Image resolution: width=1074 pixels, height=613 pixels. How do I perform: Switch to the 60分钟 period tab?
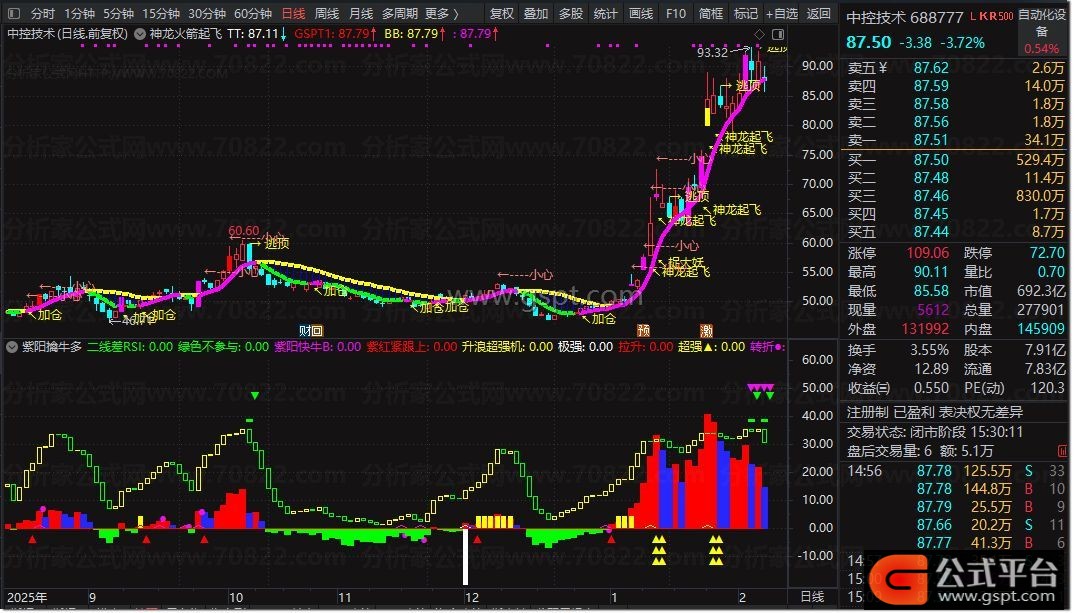coord(253,14)
